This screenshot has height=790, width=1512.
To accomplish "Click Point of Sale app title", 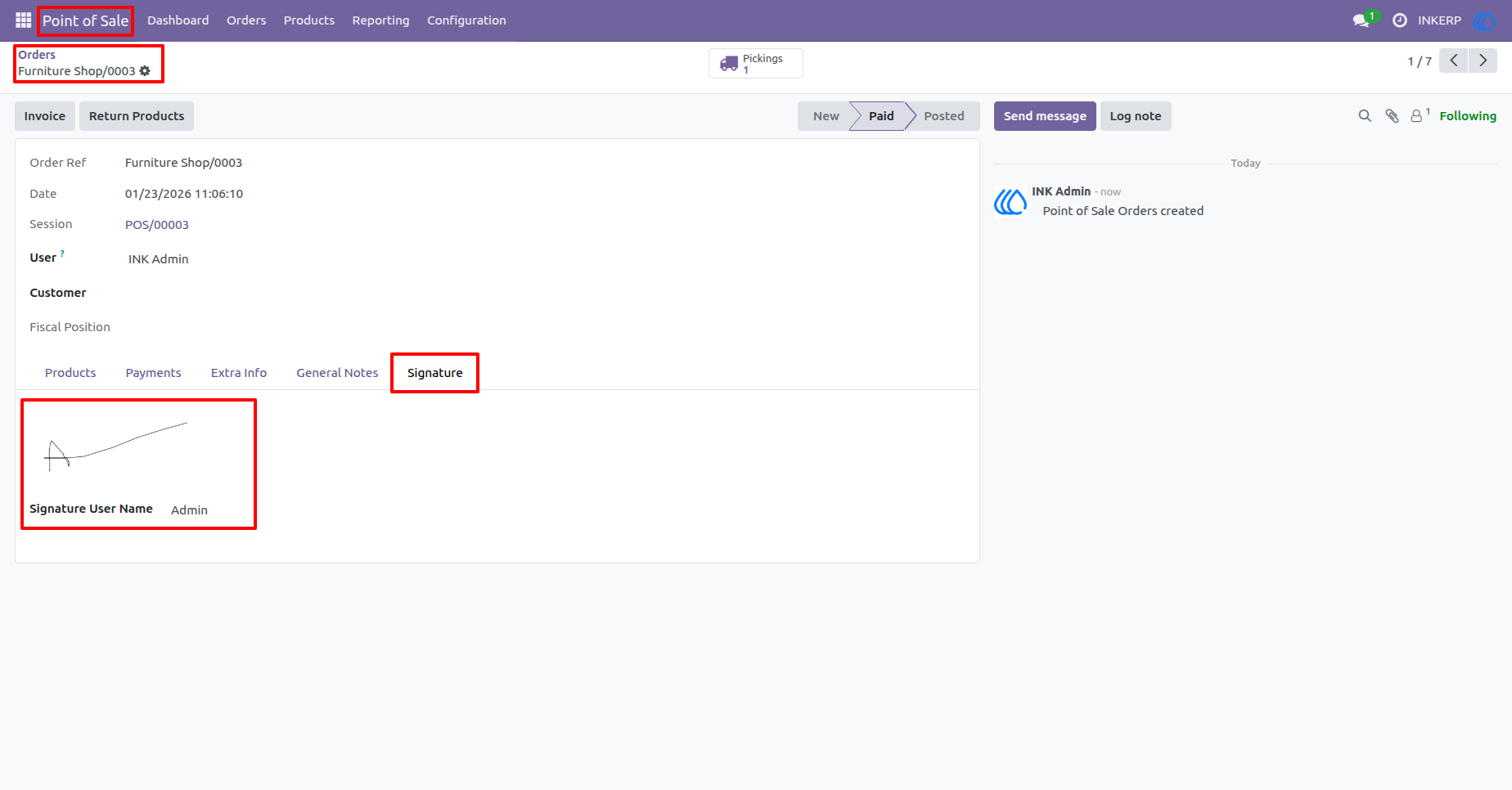I will pos(86,20).
